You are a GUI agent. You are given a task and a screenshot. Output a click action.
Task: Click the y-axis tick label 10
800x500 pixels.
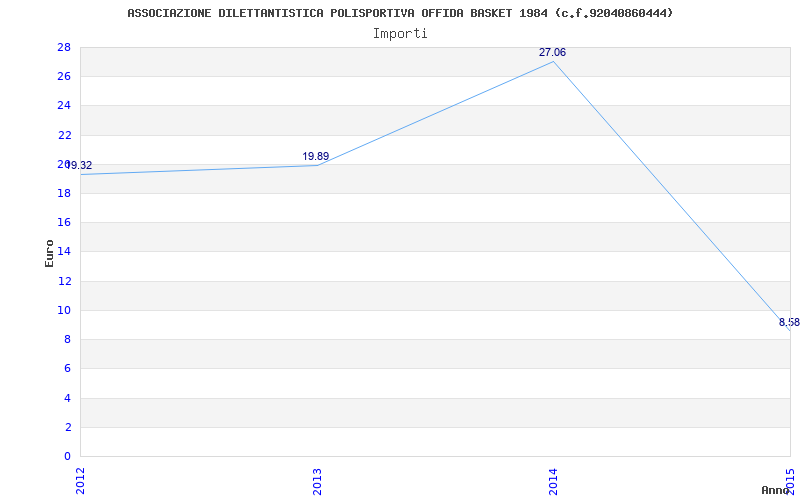[65, 310]
